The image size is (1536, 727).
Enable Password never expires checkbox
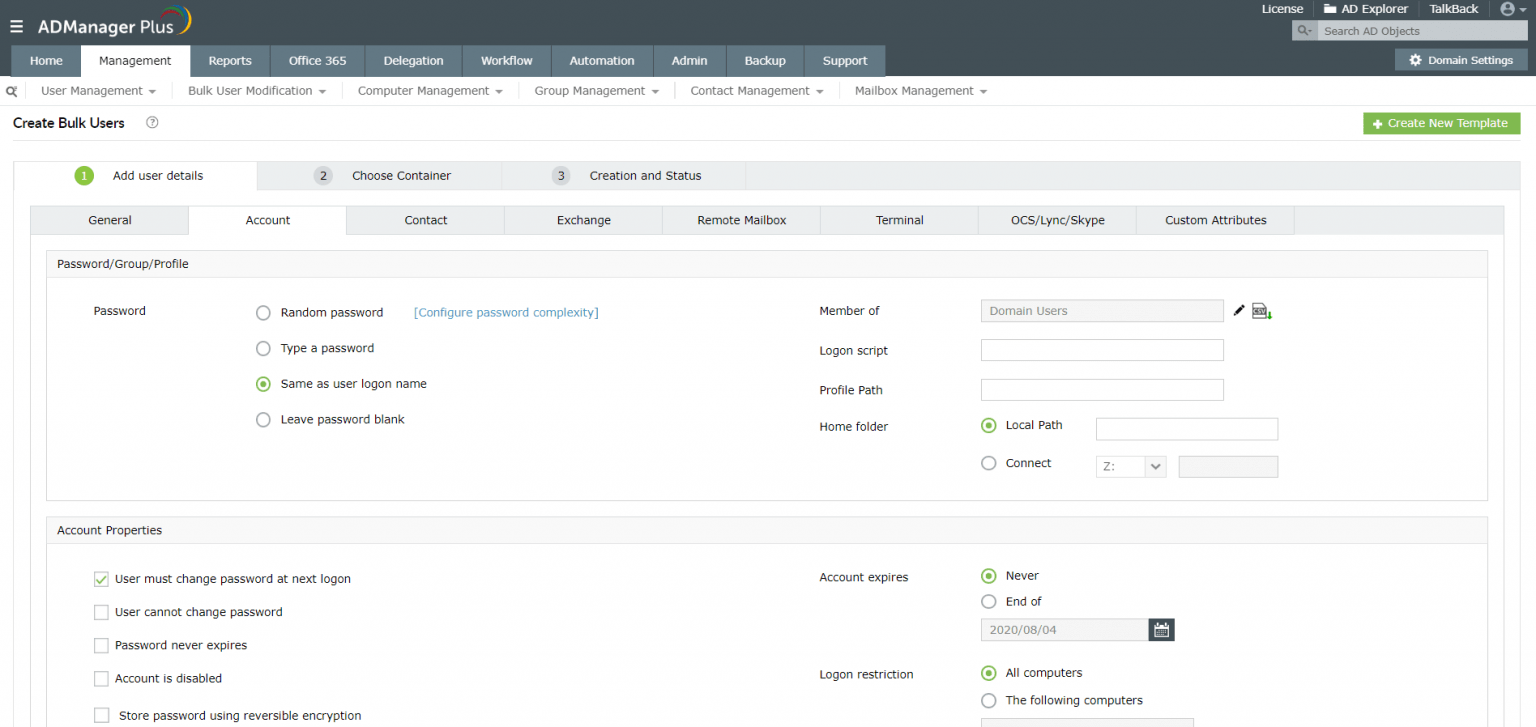pos(101,645)
